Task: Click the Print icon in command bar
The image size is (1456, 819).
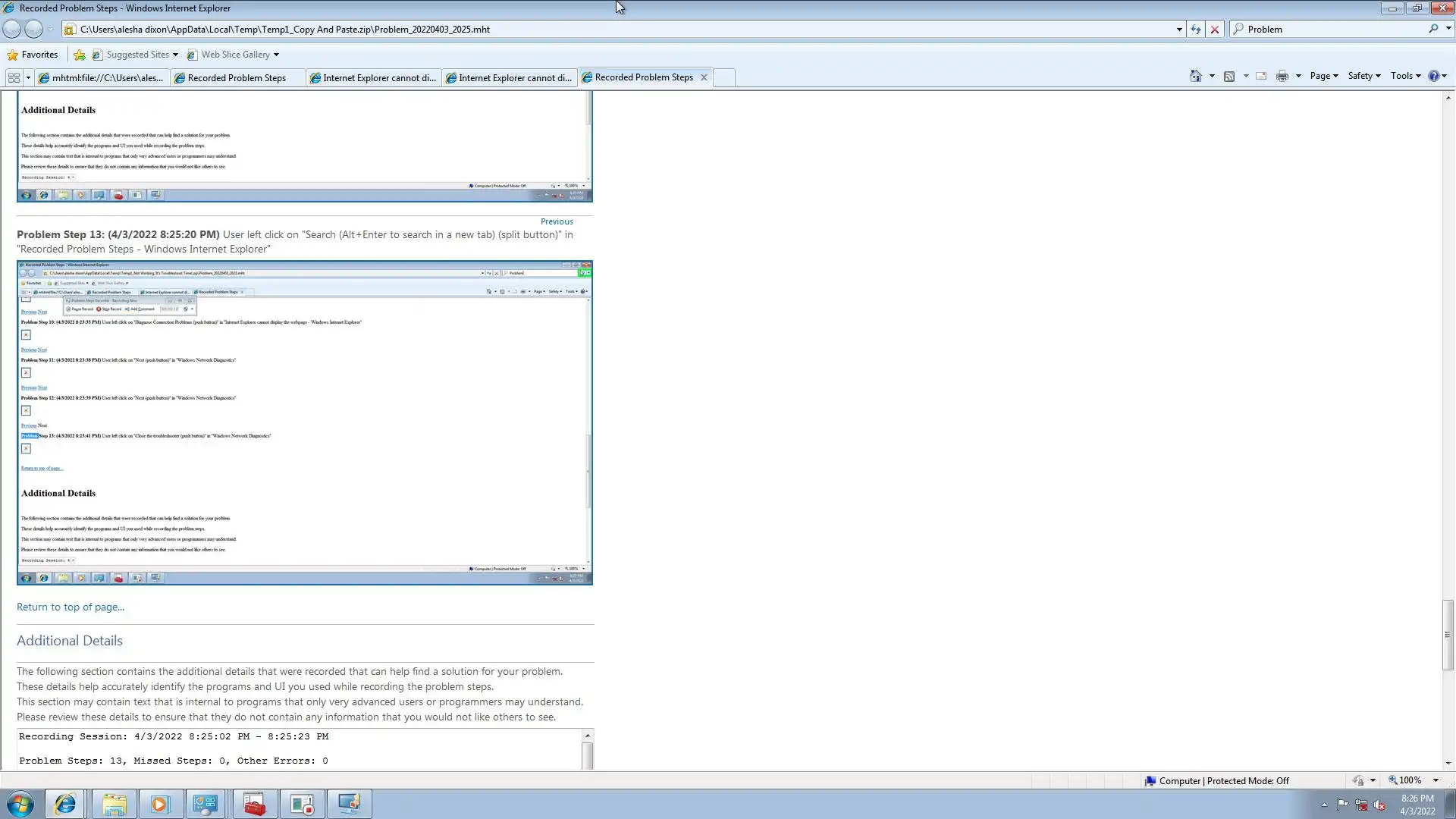Action: coord(1282,76)
